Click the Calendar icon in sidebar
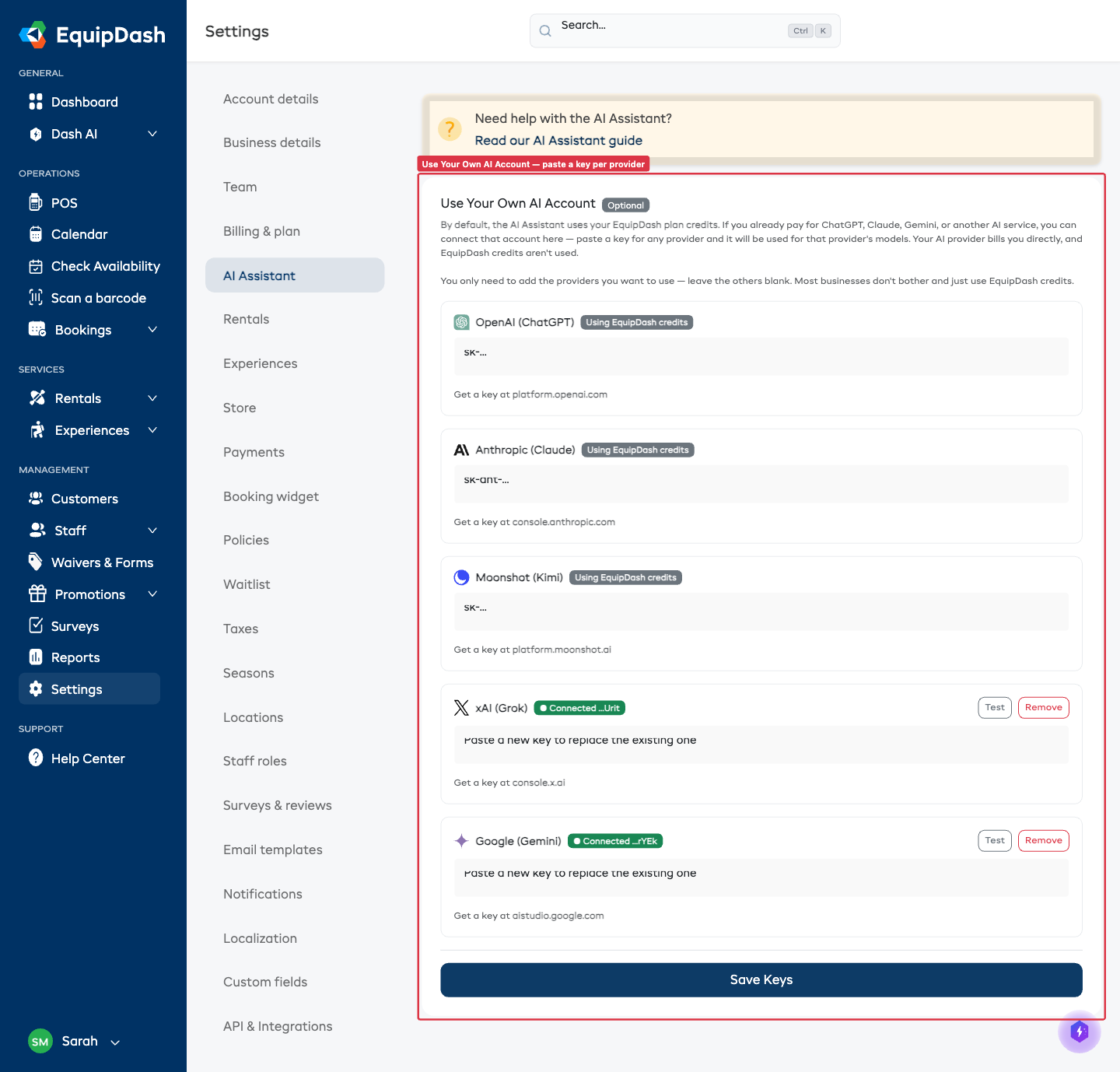1120x1072 pixels. (36, 234)
